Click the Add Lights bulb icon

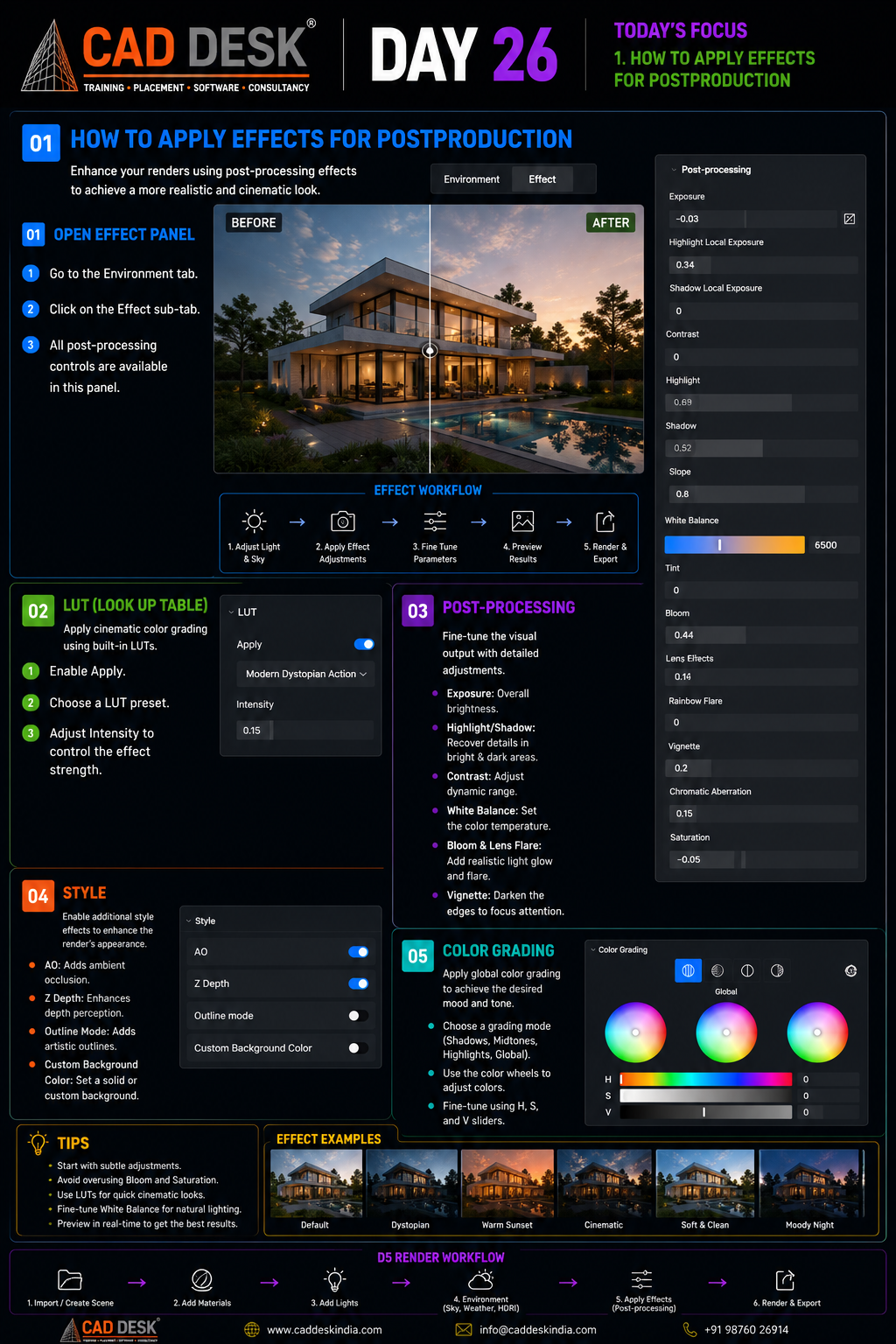pos(334,1280)
